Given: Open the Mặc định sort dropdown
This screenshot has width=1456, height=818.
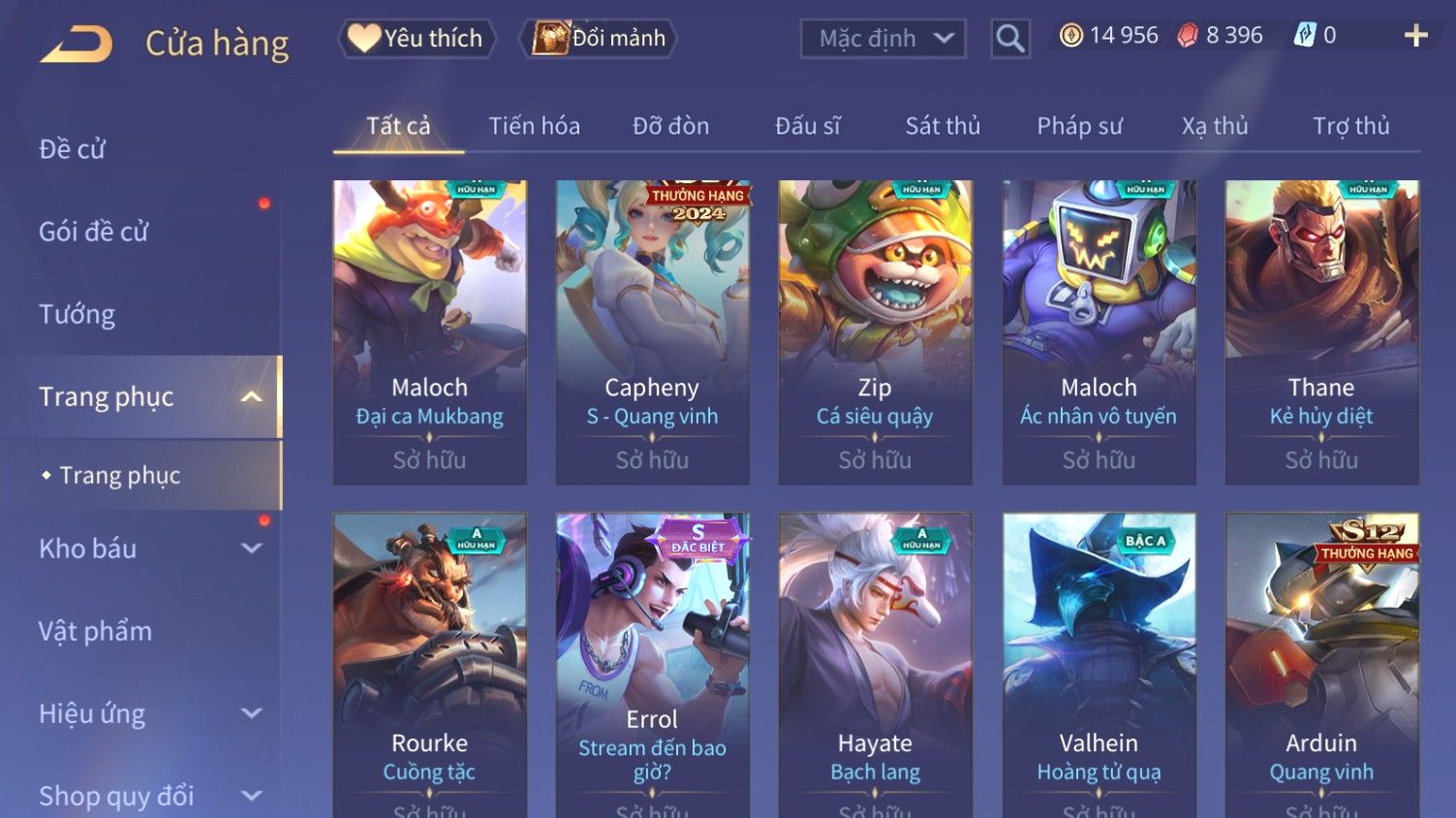Looking at the screenshot, I should pyautogui.click(x=883, y=39).
